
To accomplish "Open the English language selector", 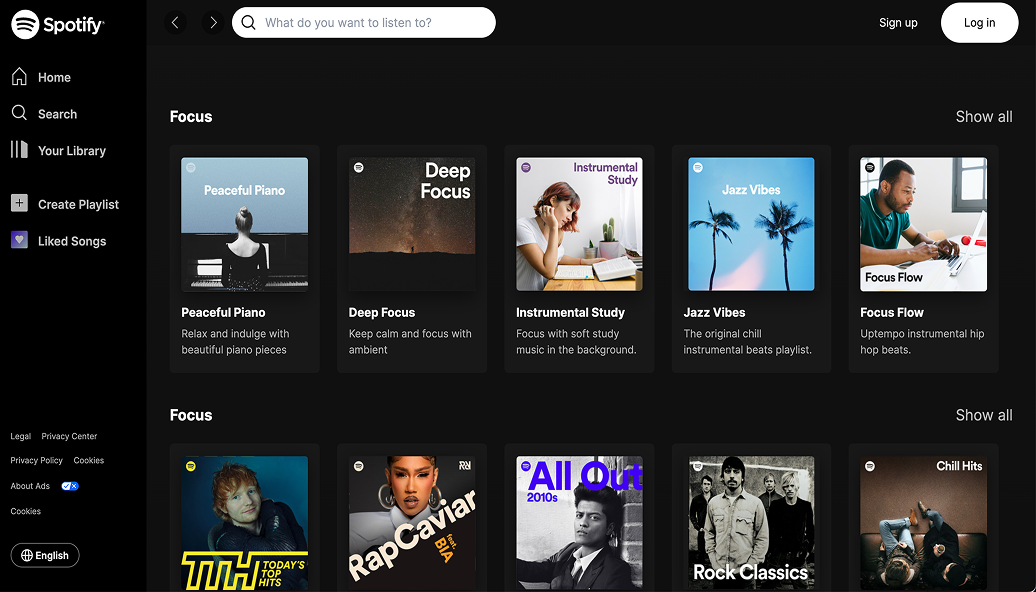I will 45,555.
